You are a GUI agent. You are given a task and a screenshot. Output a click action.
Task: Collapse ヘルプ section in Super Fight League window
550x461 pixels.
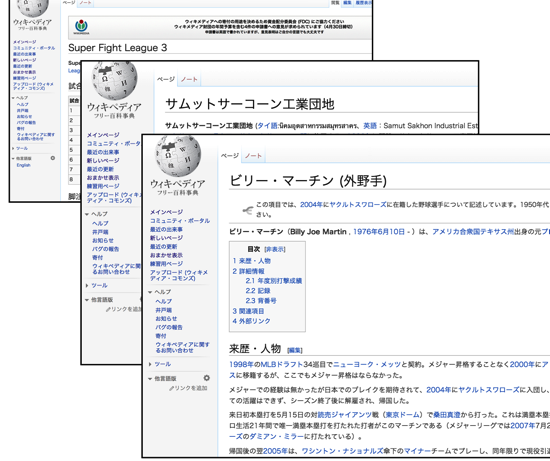(x=20, y=98)
